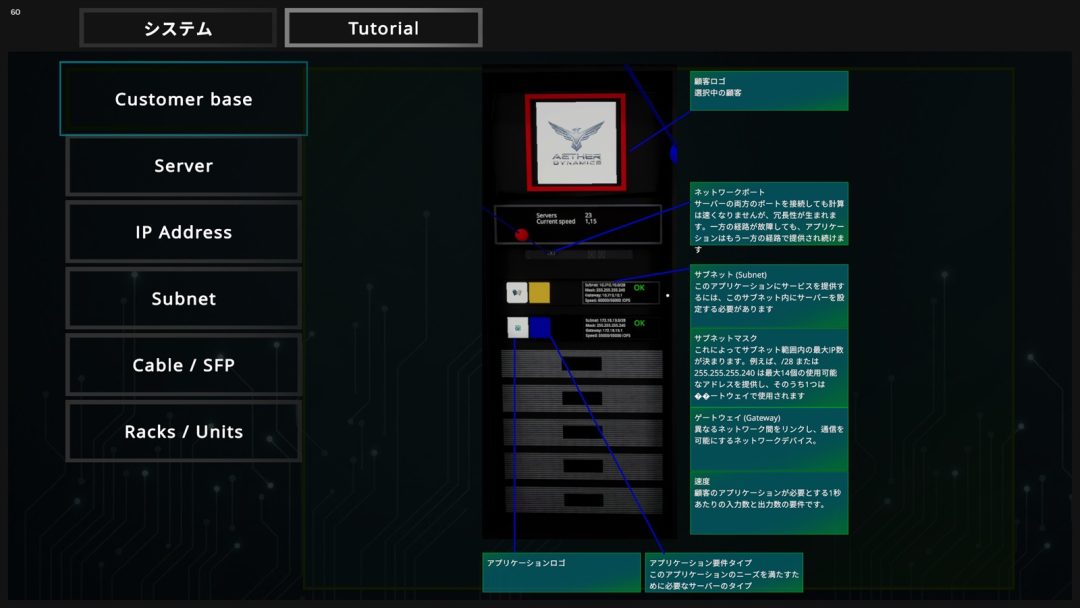Click the red status indicator dot
1080x608 pixels.
[521, 235]
